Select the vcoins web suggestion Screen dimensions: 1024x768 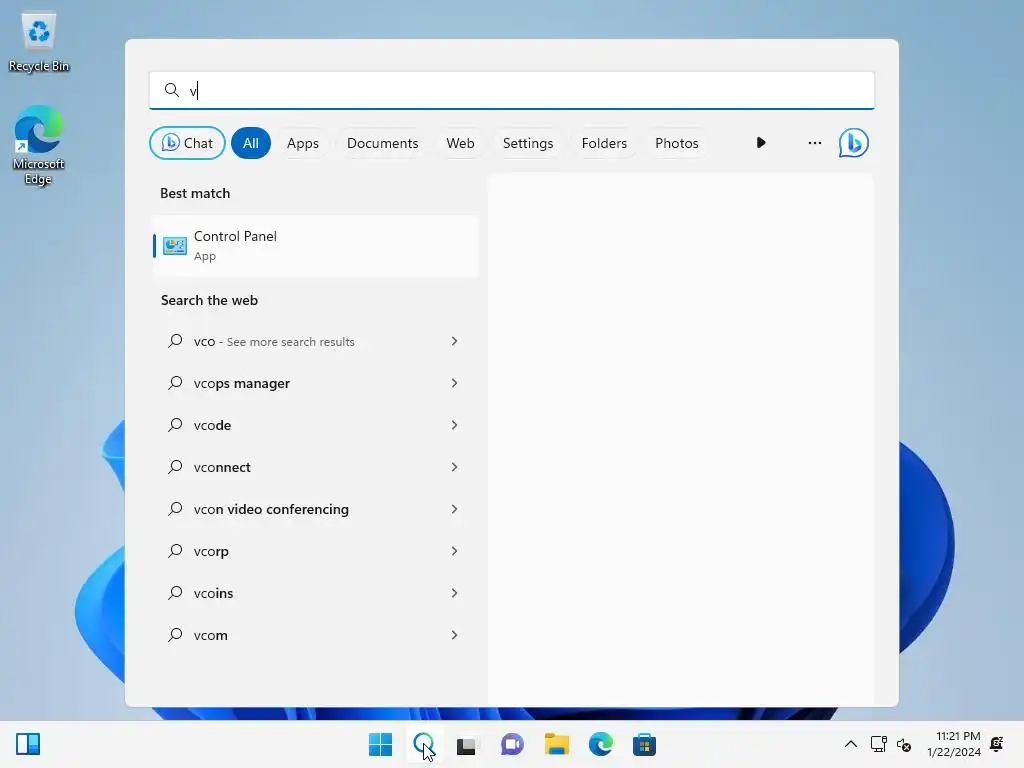point(315,593)
